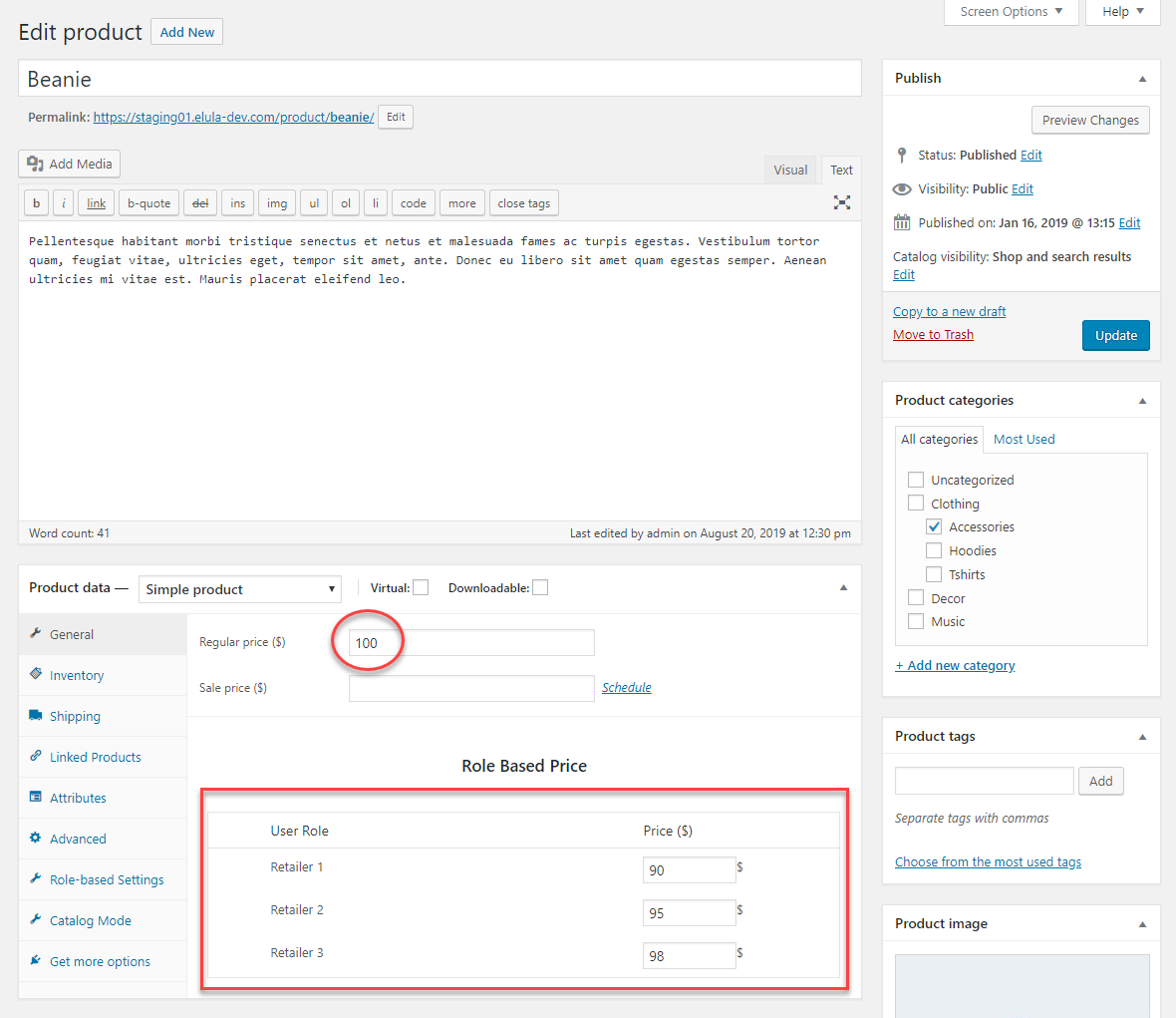Insert a link tag
The height and width of the screenshot is (1018, 1176).
pyautogui.click(x=96, y=203)
